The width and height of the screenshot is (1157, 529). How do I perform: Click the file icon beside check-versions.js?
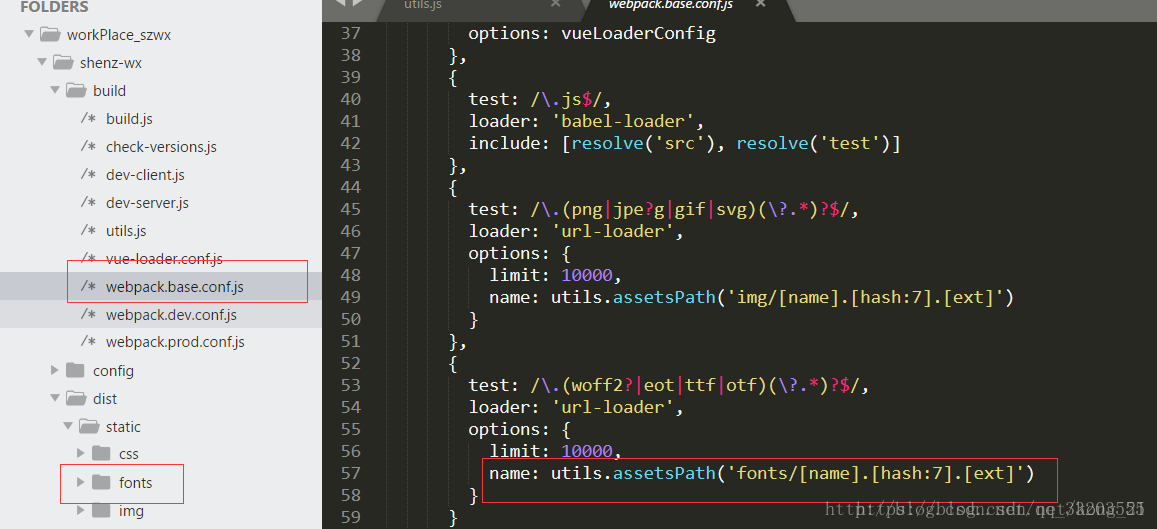pos(89,147)
